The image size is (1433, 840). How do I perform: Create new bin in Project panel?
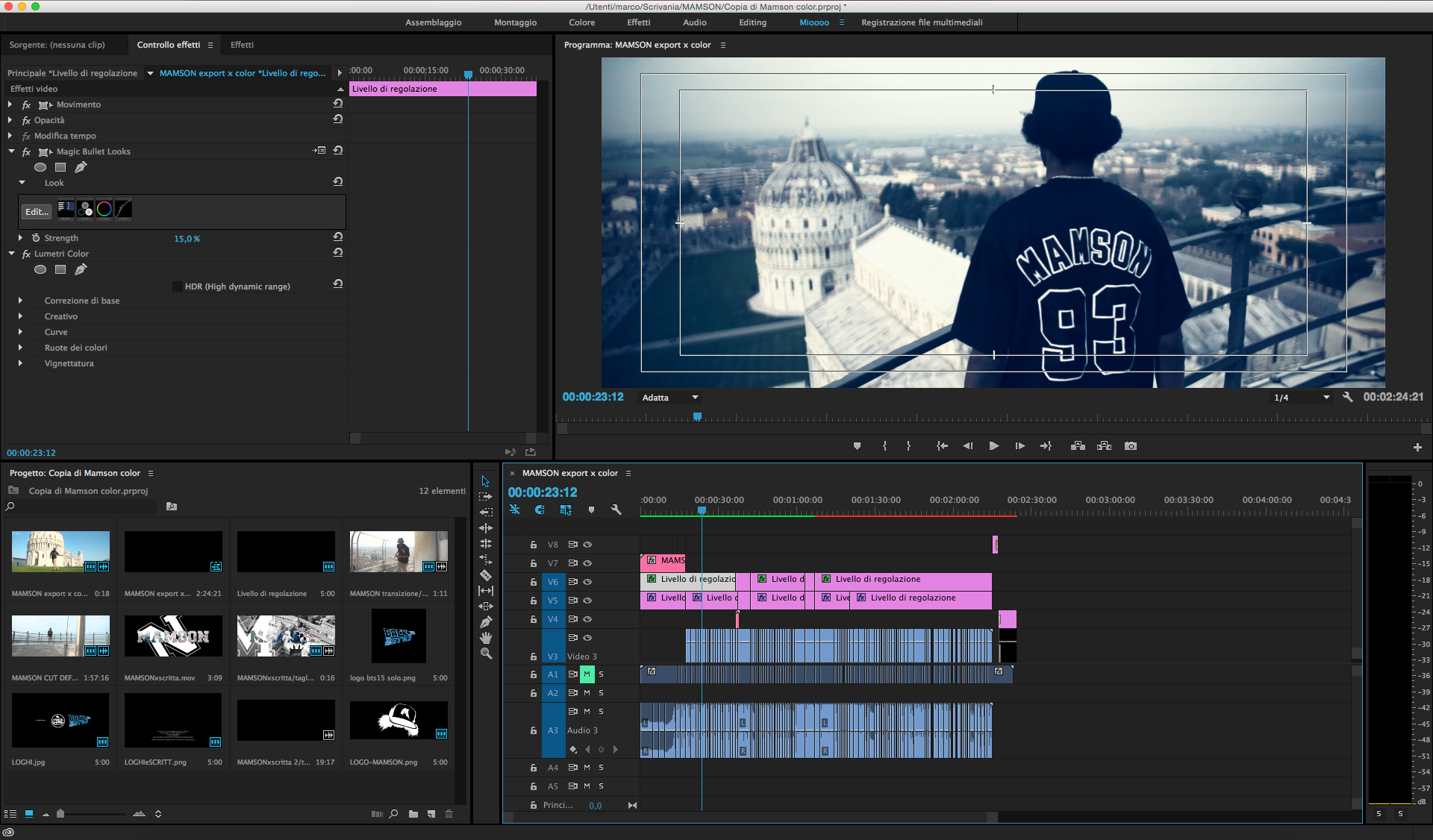click(x=413, y=814)
